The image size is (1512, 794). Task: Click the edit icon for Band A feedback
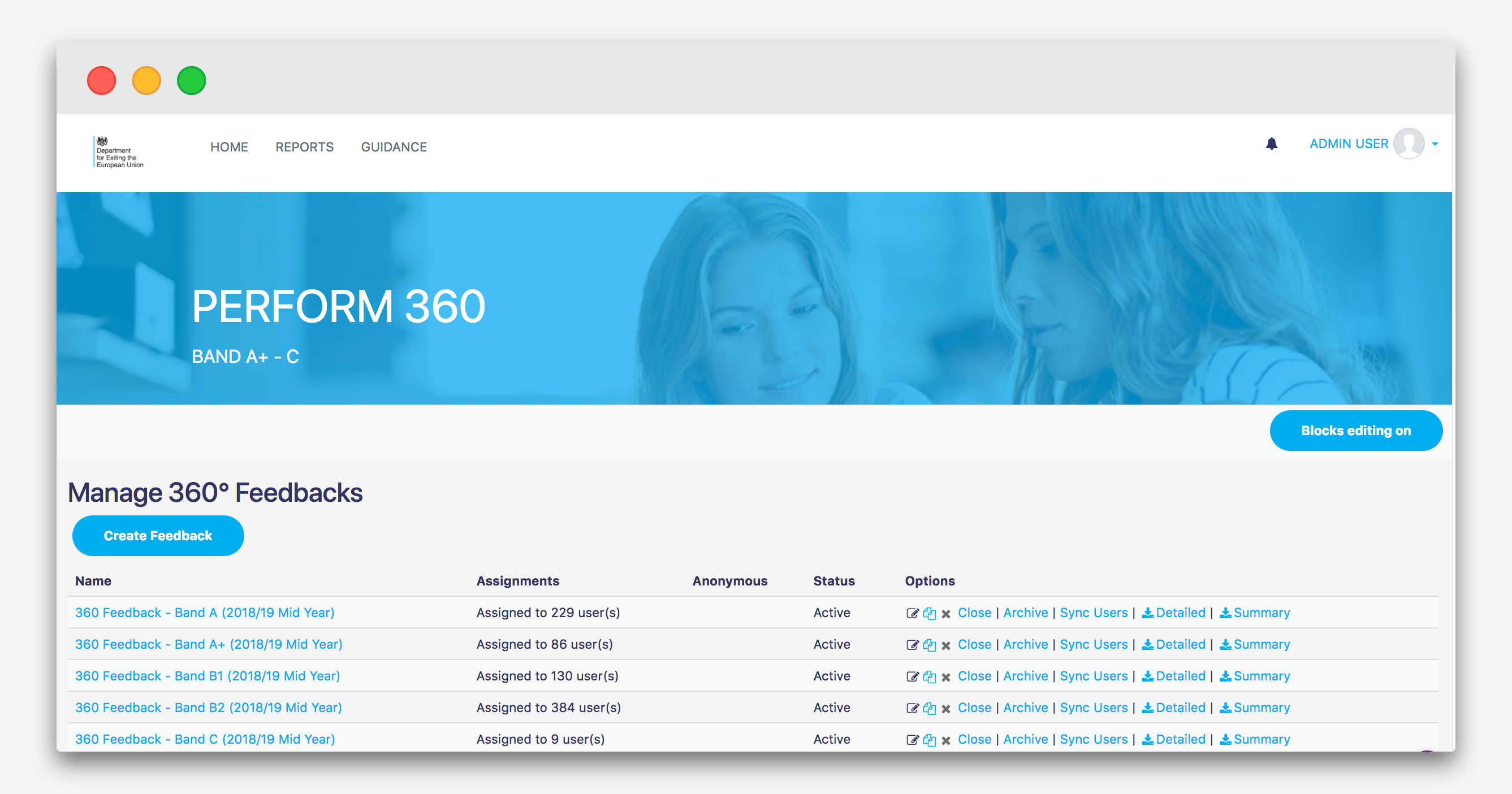click(x=912, y=613)
